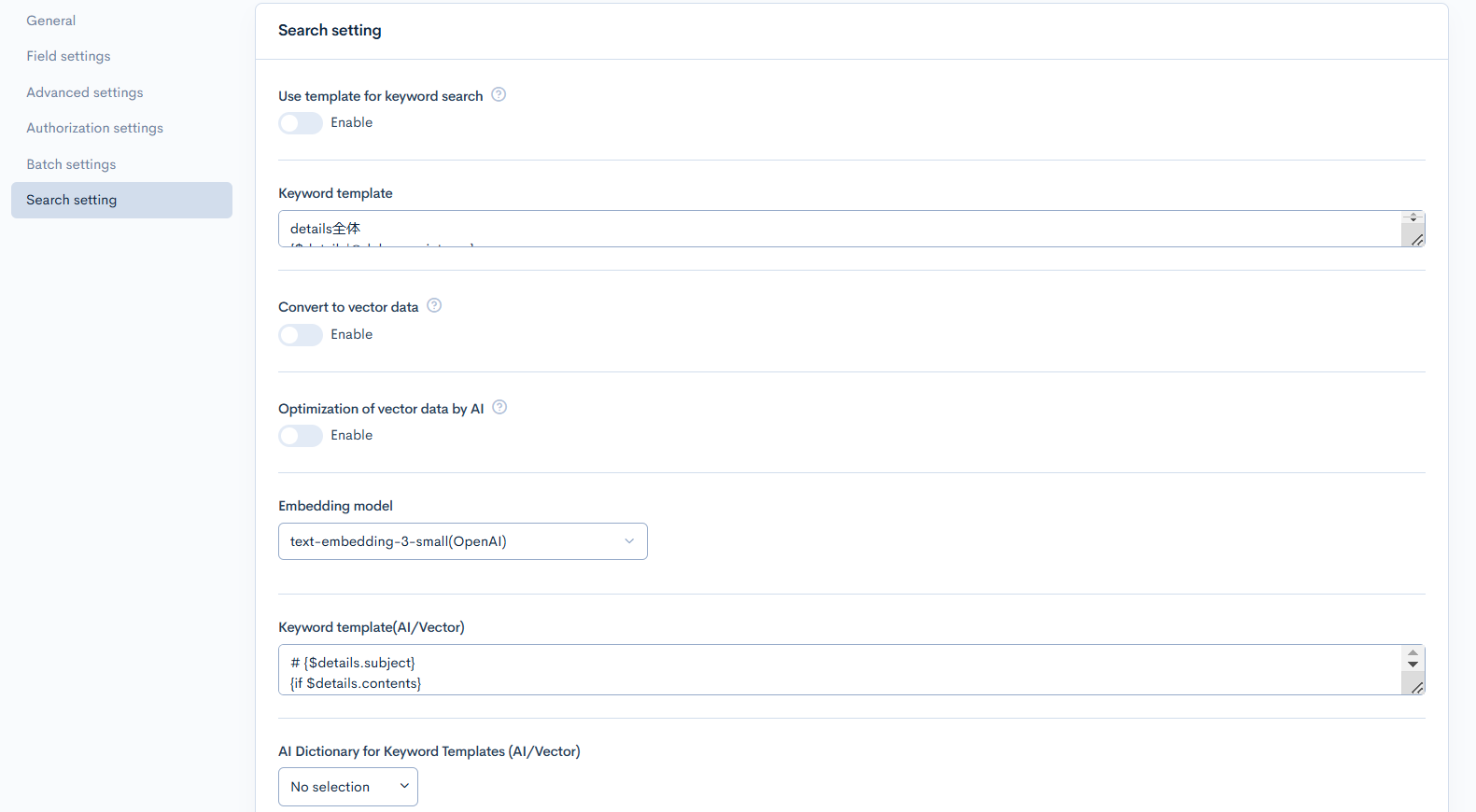
Task: Open Advanced settings in sidebar
Action: pos(85,92)
